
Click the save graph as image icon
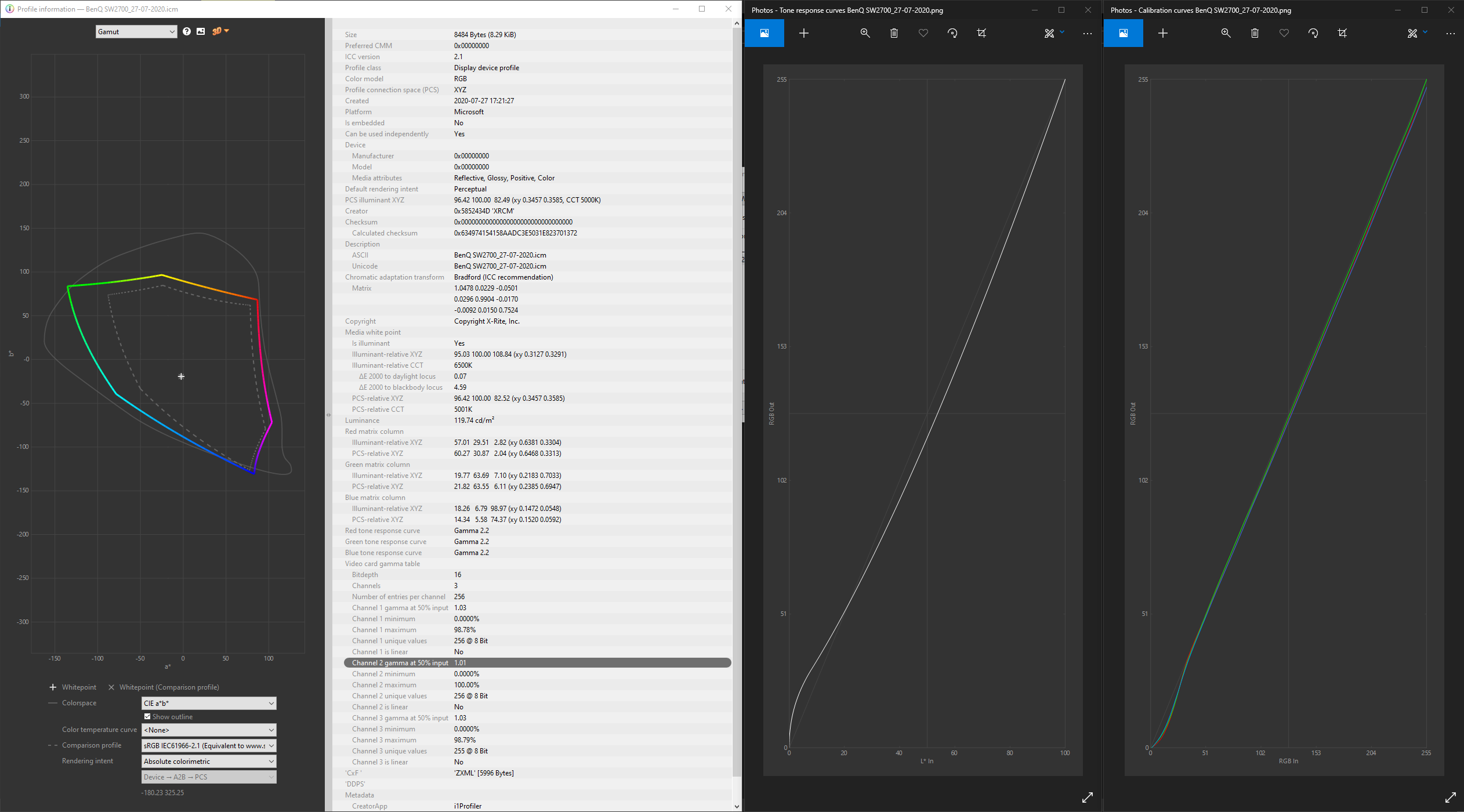pyautogui.click(x=201, y=31)
